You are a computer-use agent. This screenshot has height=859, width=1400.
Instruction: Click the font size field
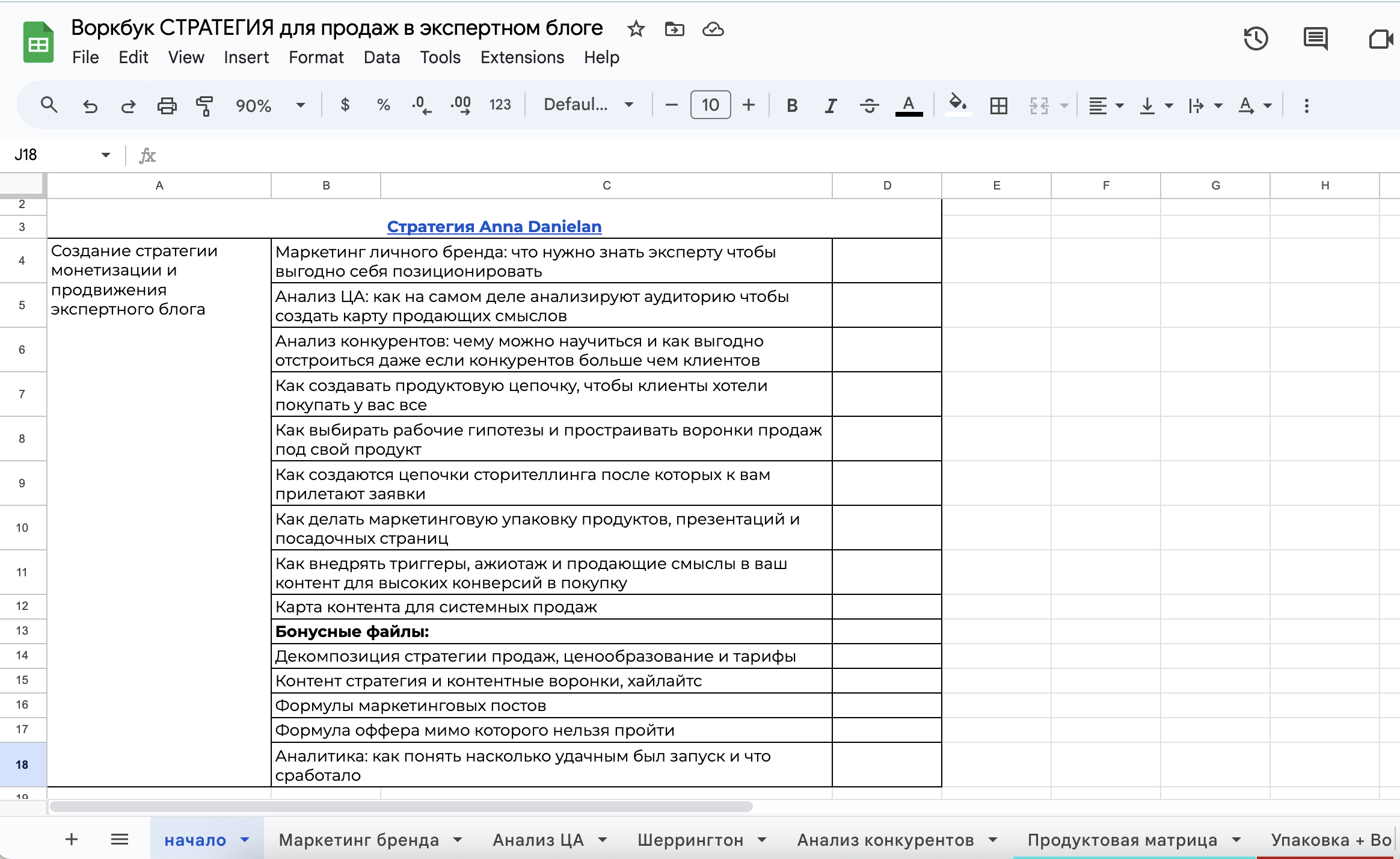click(x=710, y=105)
